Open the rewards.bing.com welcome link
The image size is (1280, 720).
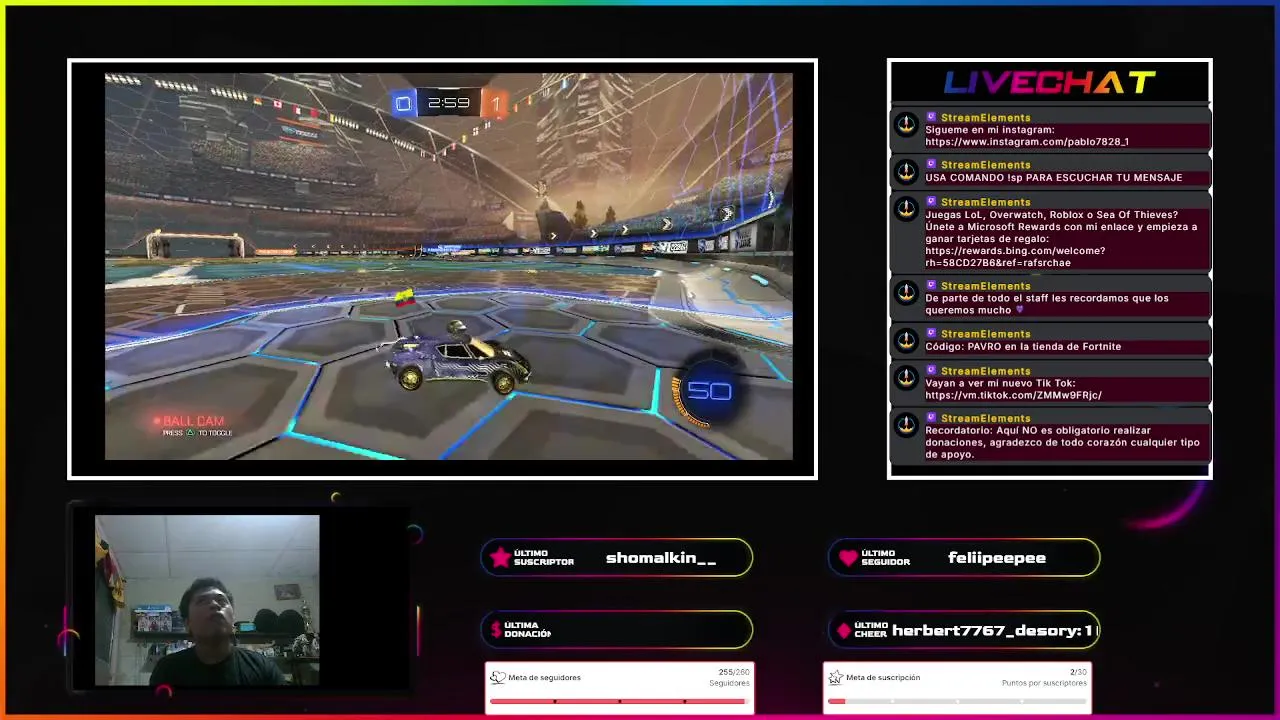(x=1015, y=257)
